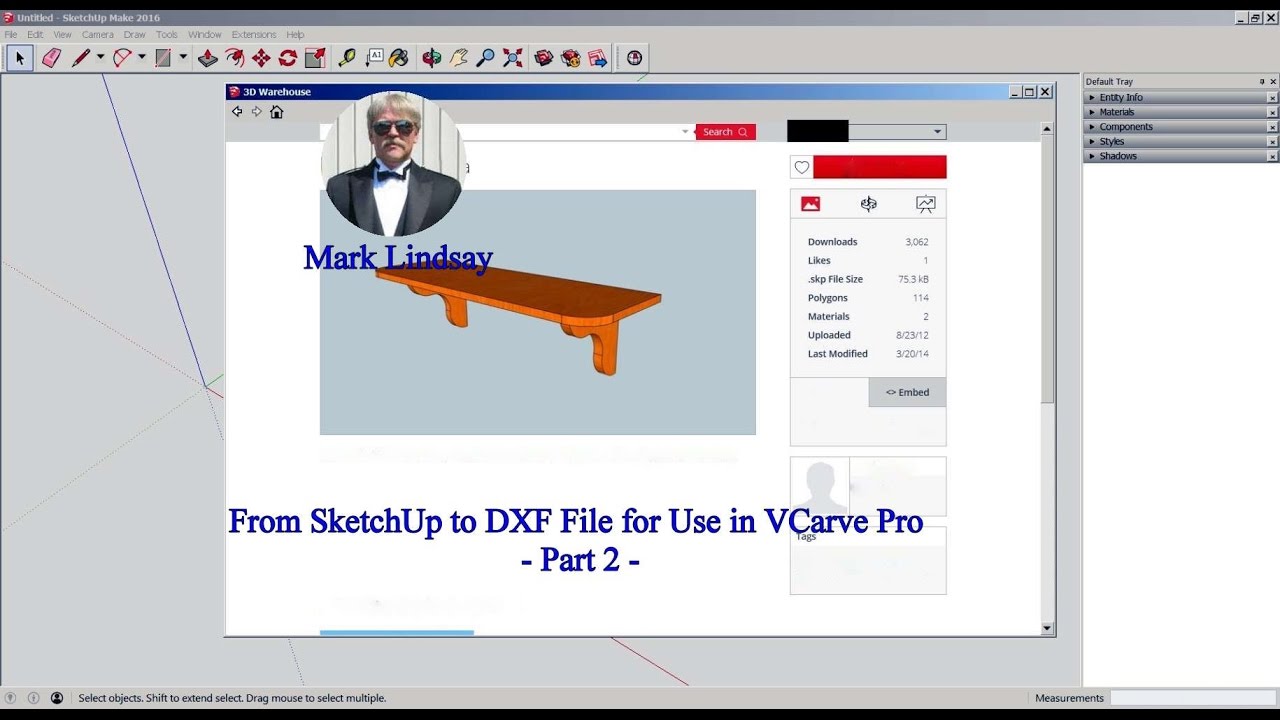
Task: Click the red Search button
Action: pos(725,132)
